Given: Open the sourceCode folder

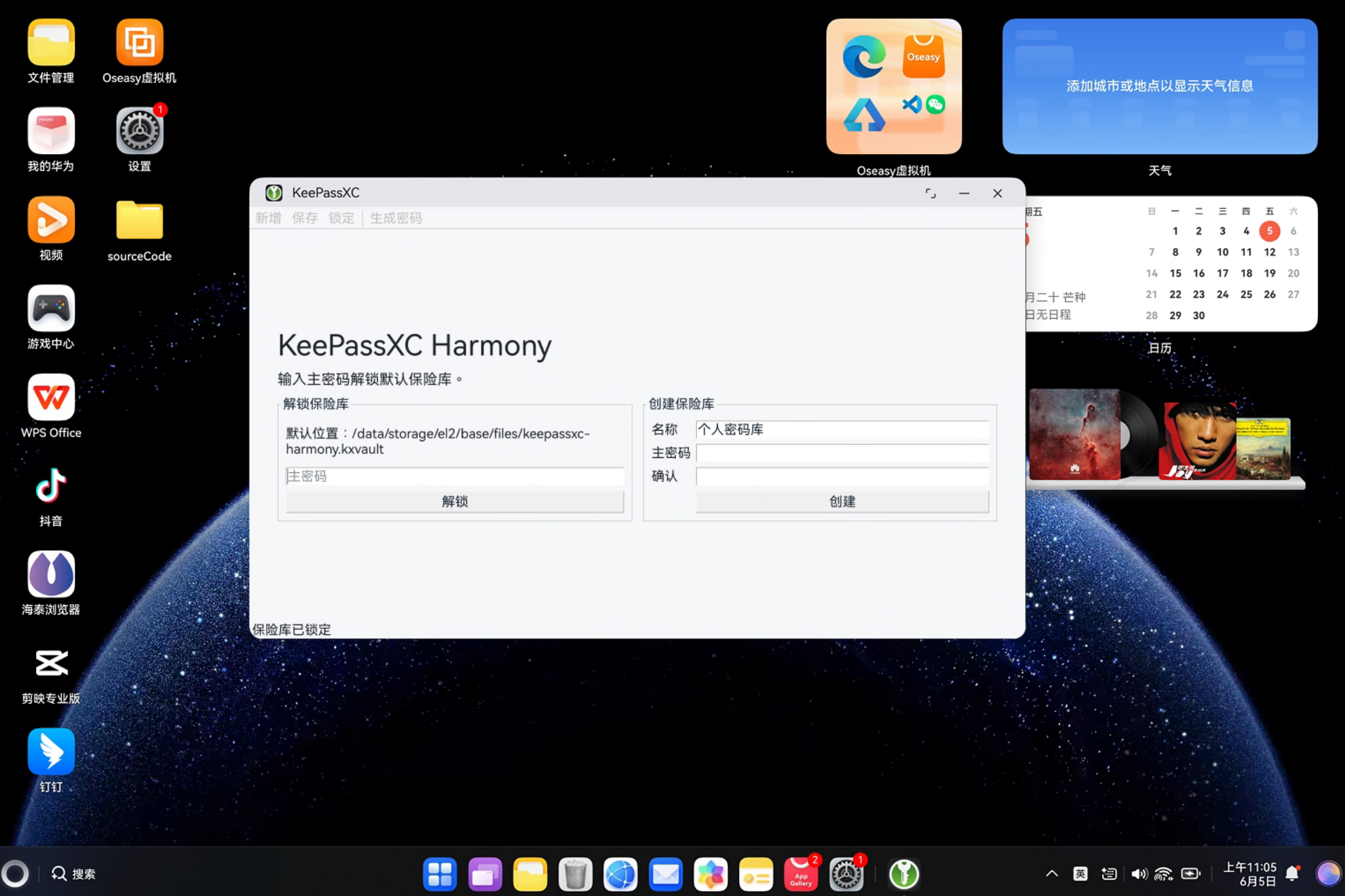Looking at the screenshot, I should point(139,220).
